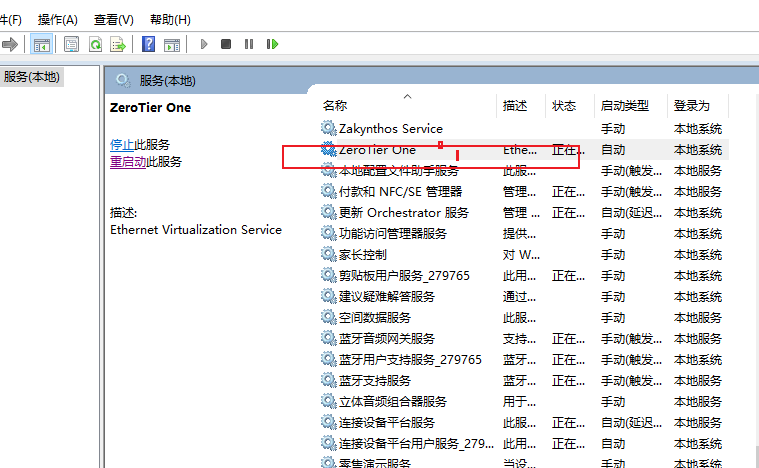Select 服务(本地) in the left tree
The image size is (759, 468).
(x=31, y=77)
